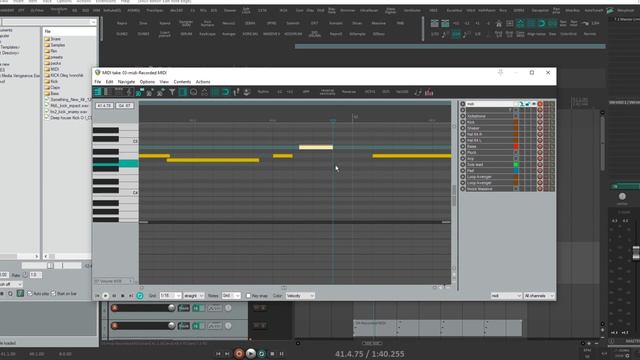Click the red color swatch for Bass

[x=516, y=146]
